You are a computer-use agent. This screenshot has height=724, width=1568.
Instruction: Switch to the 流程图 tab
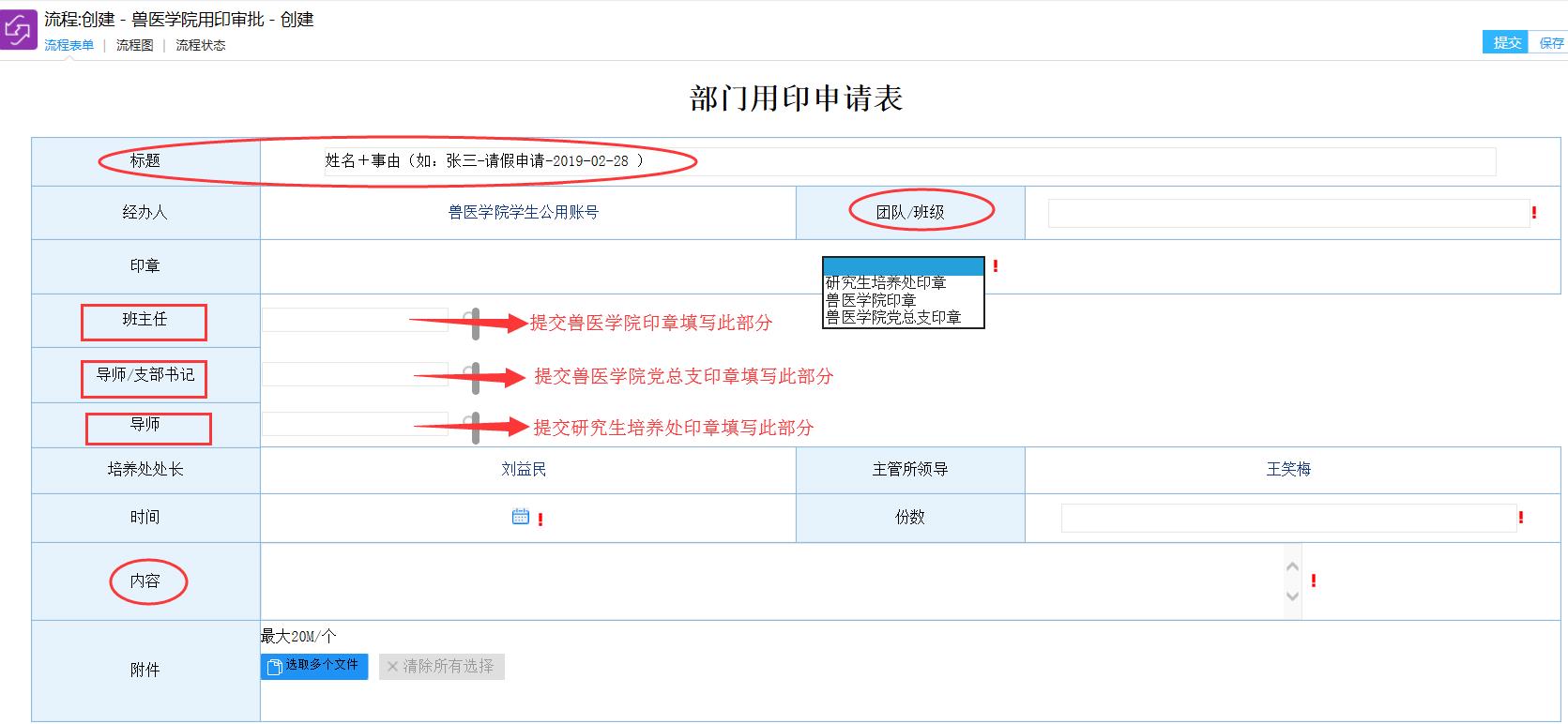point(134,45)
